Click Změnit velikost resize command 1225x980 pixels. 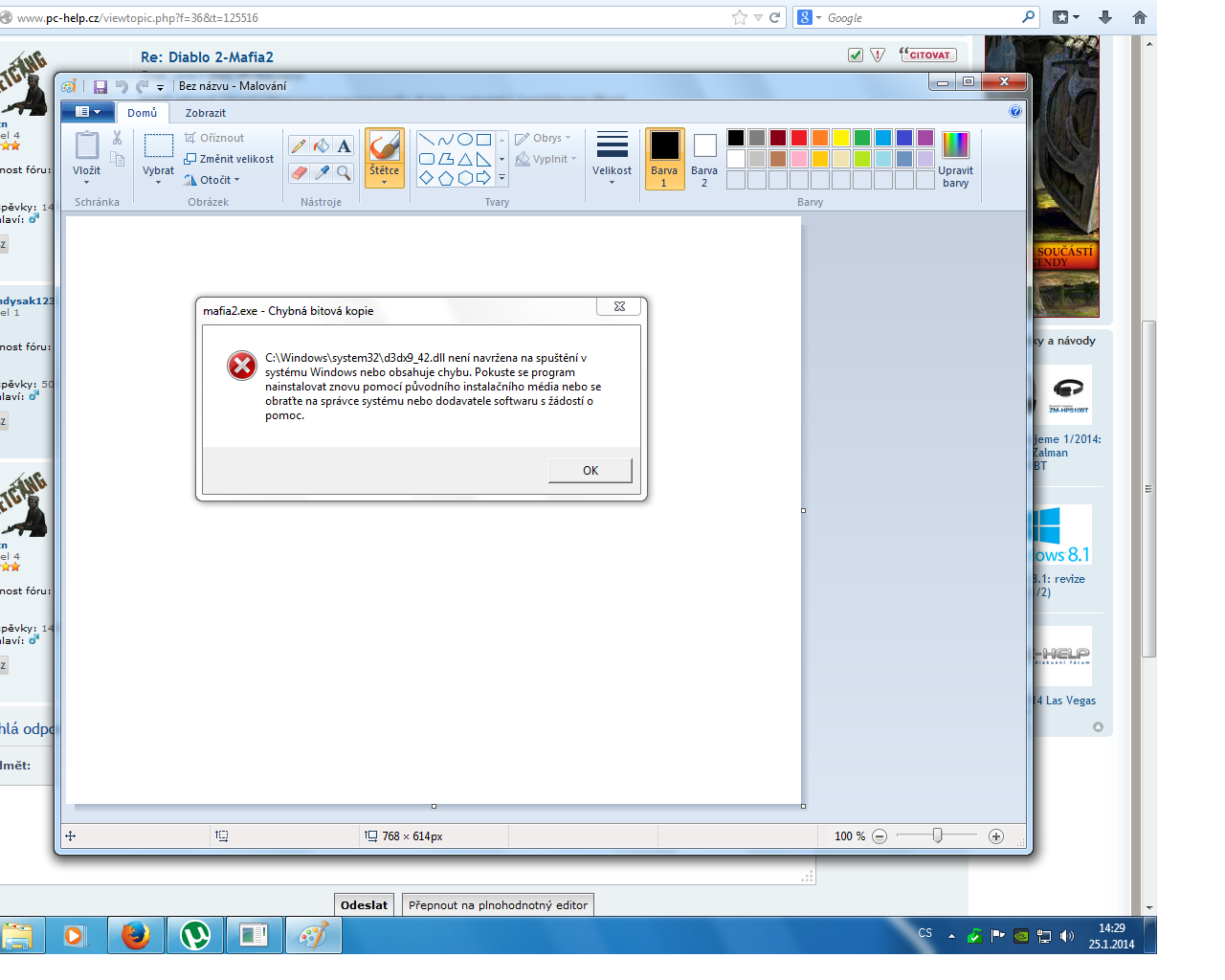pyautogui.click(x=229, y=159)
